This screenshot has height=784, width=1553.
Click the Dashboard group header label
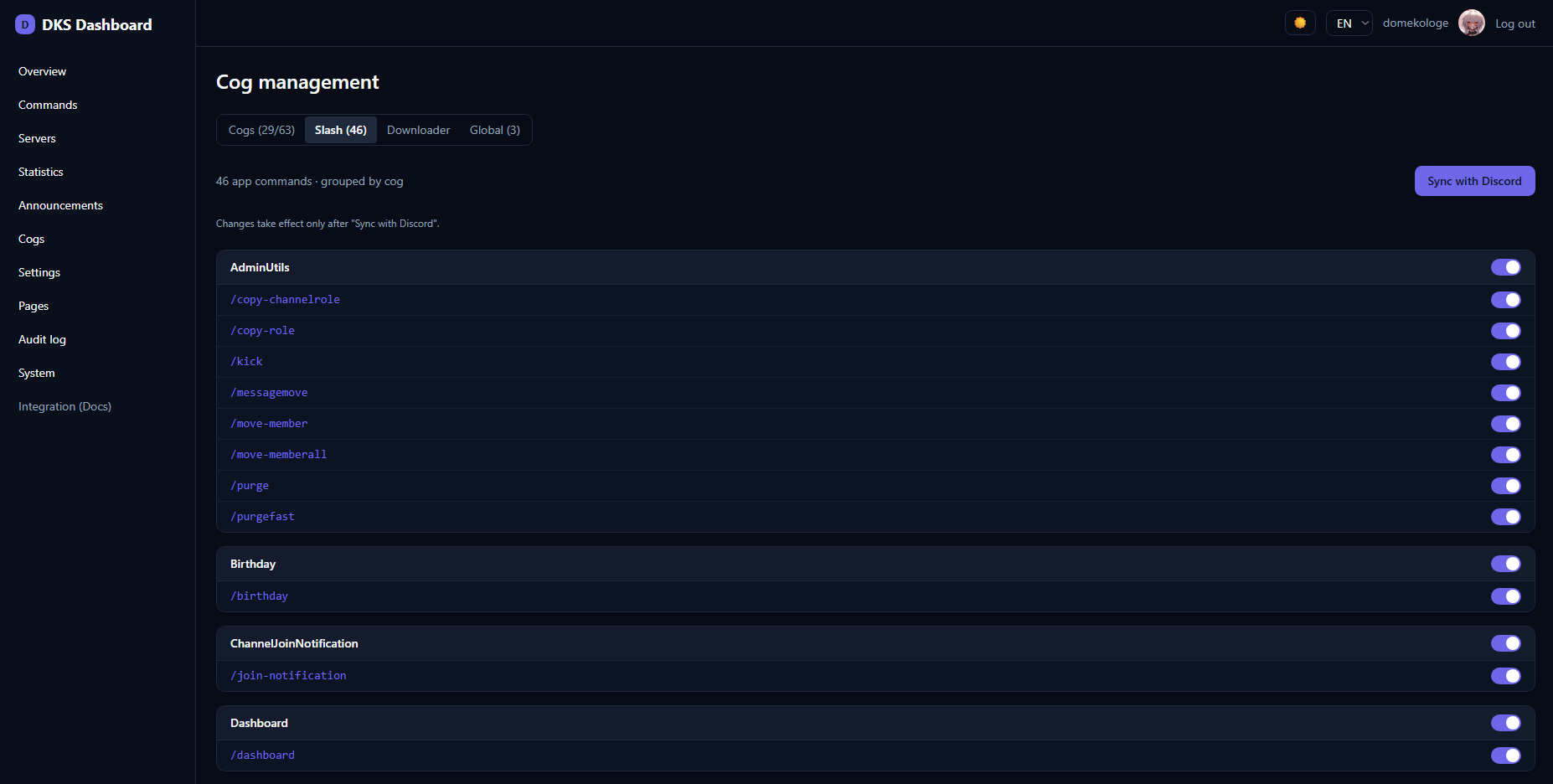coord(259,723)
